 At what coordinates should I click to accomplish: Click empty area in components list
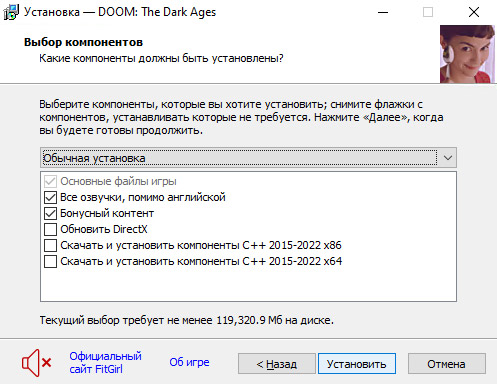[248, 285]
